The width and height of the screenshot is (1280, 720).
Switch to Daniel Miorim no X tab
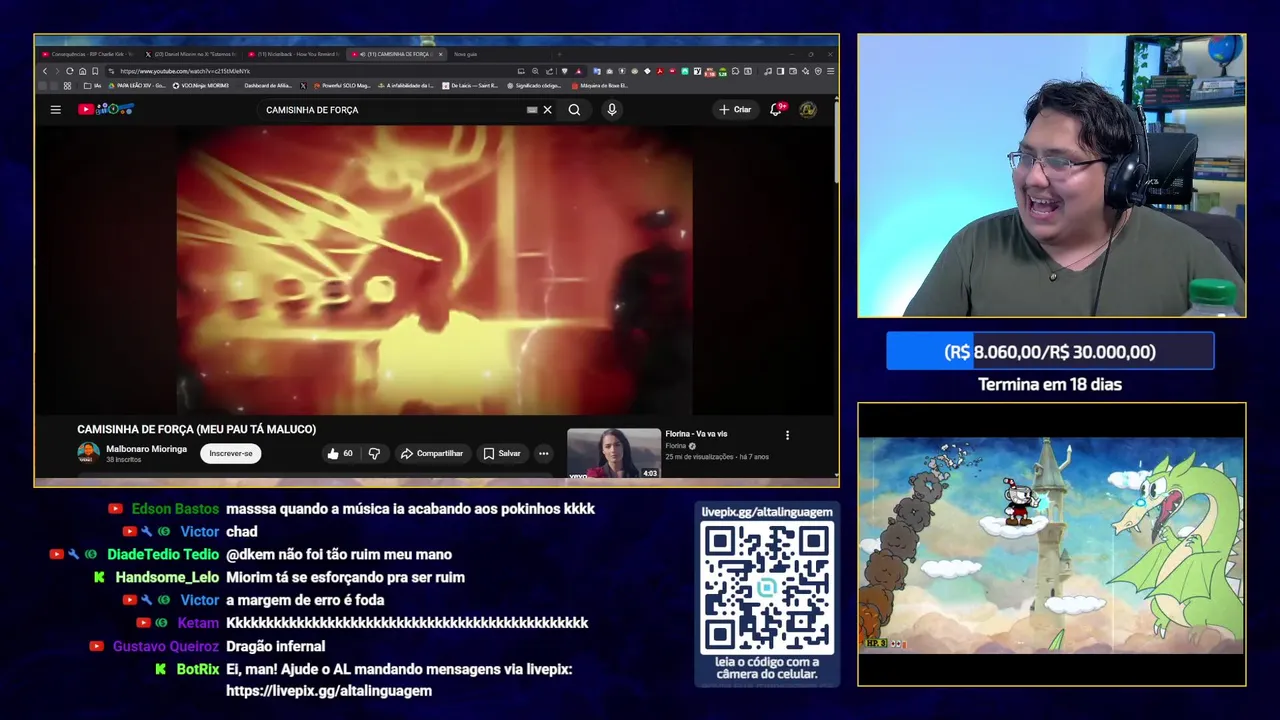tap(190, 54)
